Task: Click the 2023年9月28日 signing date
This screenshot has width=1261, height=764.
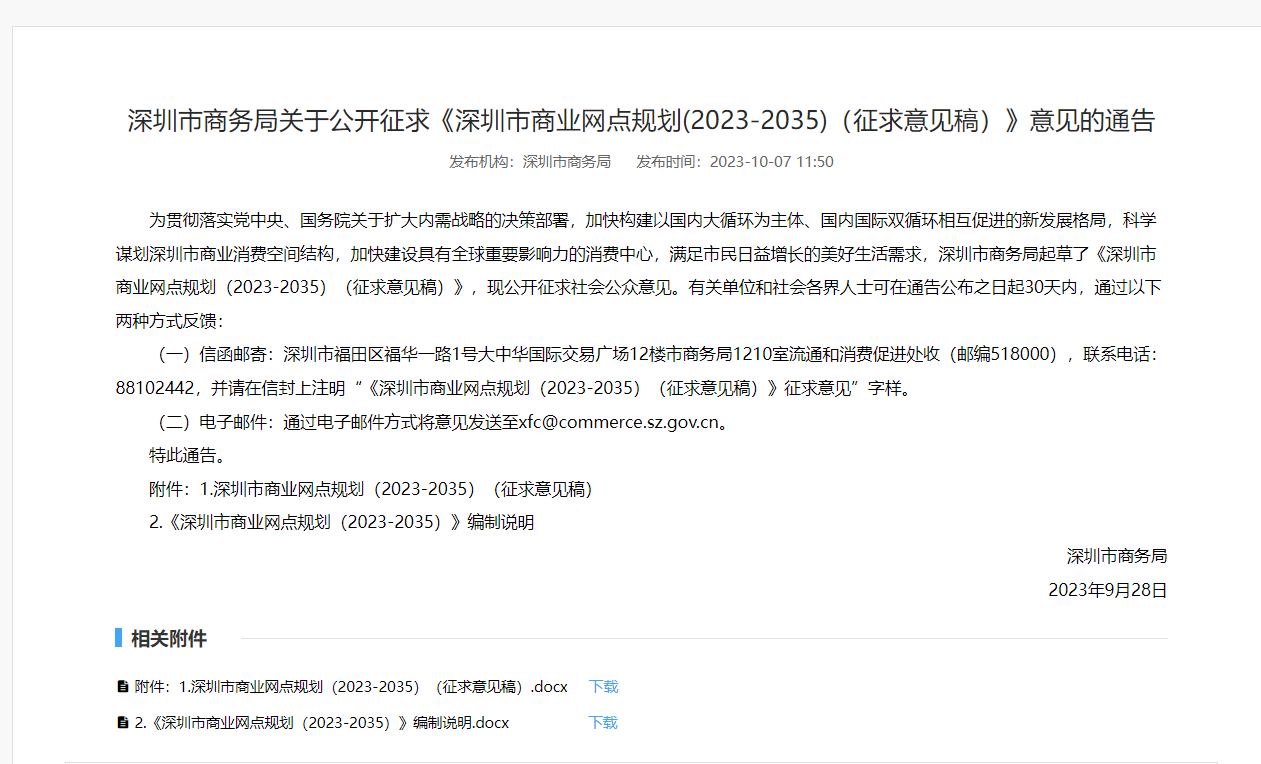Action: pyautogui.click(x=1107, y=590)
